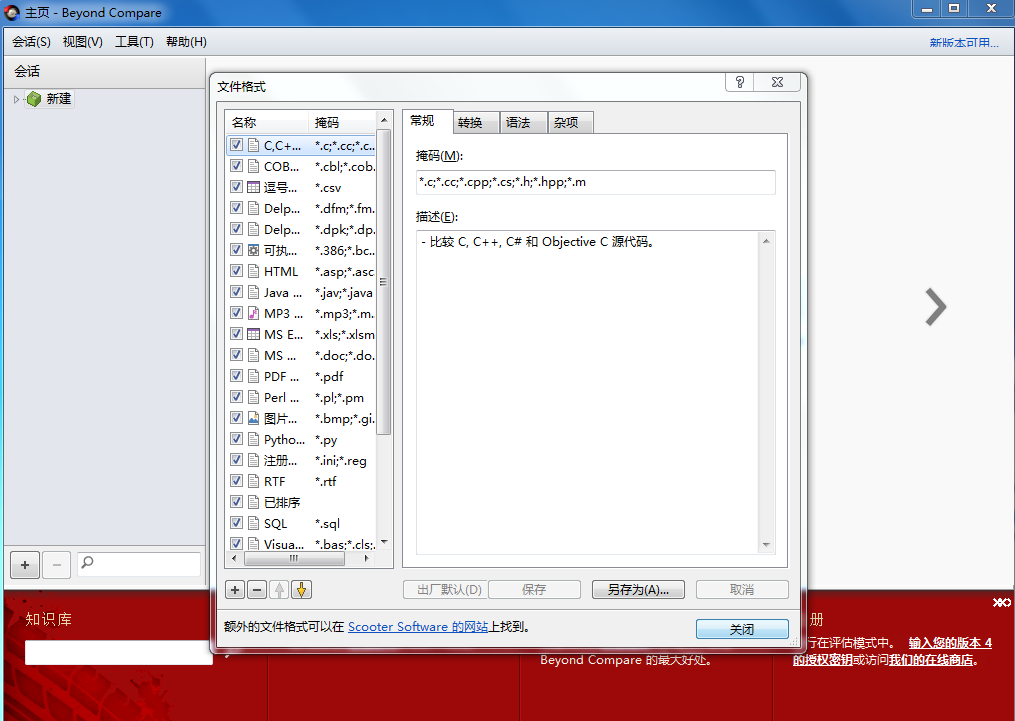
Task: Click into the 掩码(M) mask input field
Action: click(x=596, y=182)
